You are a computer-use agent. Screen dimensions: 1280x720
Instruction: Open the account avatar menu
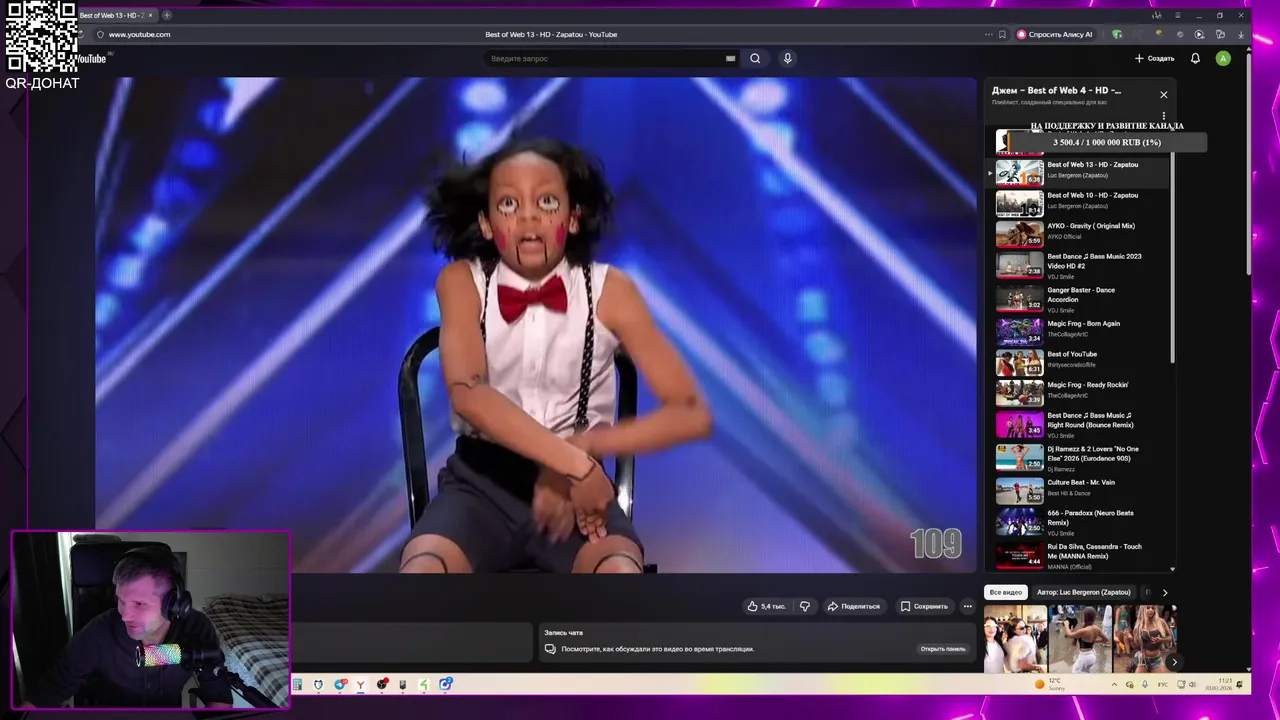[1223, 58]
